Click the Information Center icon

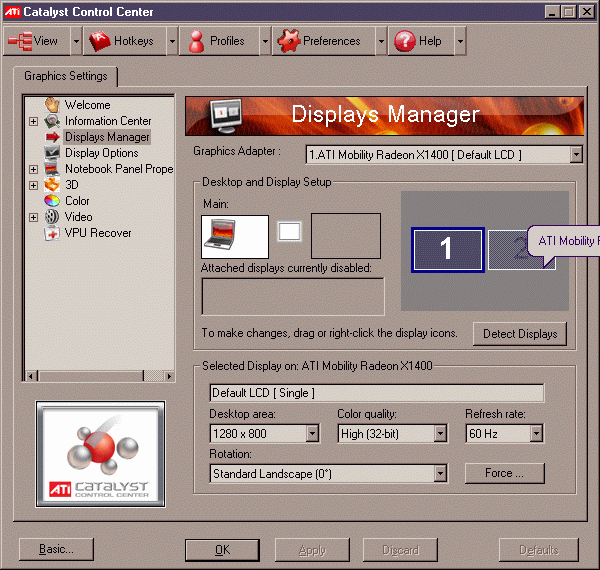pyautogui.click(x=52, y=121)
